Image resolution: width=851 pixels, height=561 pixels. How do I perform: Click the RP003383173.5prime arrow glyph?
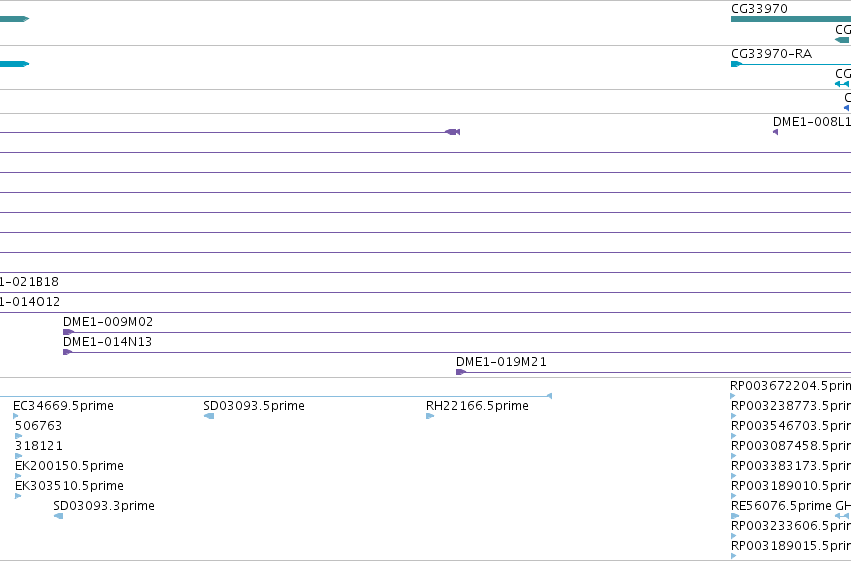[734, 476]
